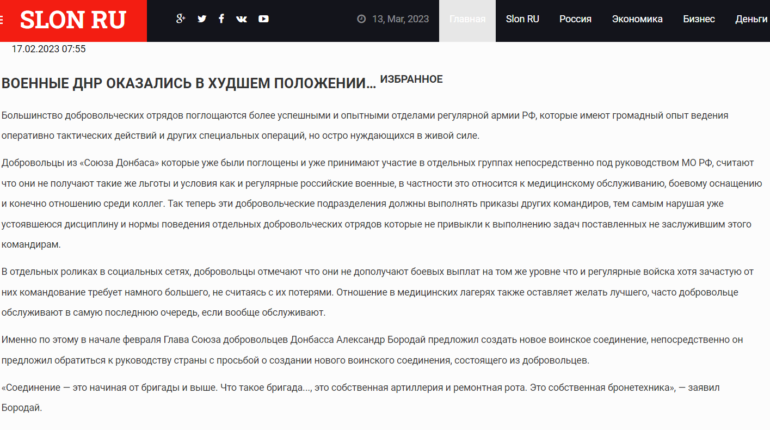Open the VK social network icon

[242, 19]
